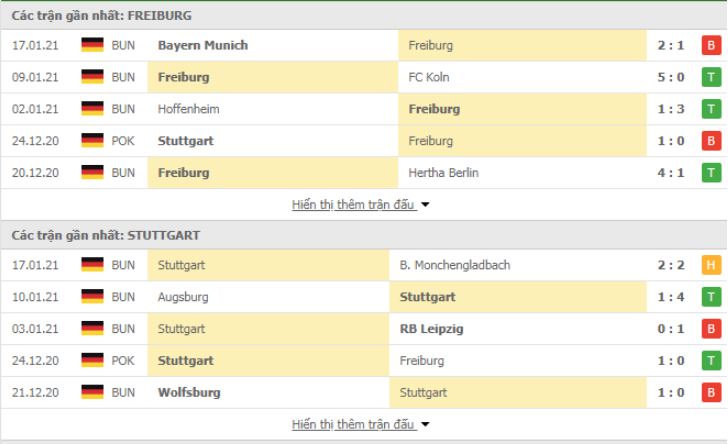Click the 1 : 4 score for Augsburg–Stuttgart

pyautogui.click(x=672, y=297)
